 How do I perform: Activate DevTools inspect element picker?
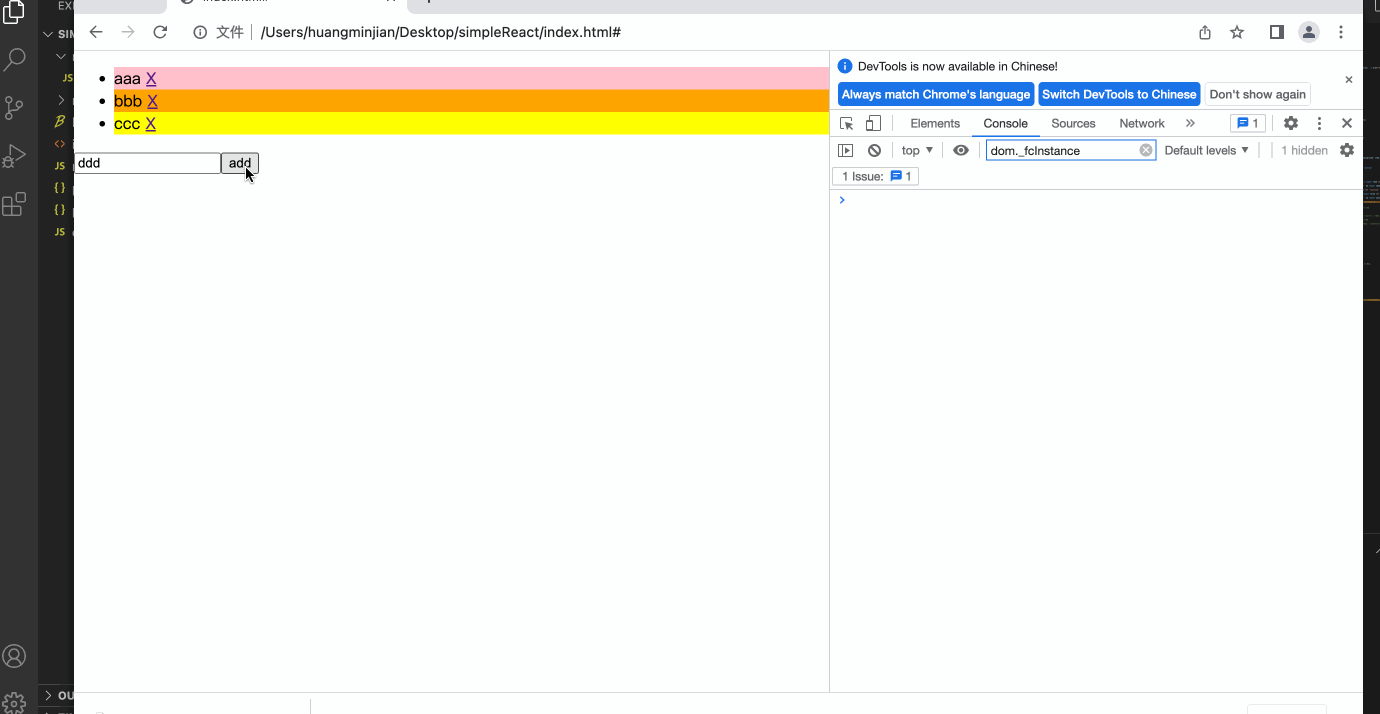tap(847, 123)
